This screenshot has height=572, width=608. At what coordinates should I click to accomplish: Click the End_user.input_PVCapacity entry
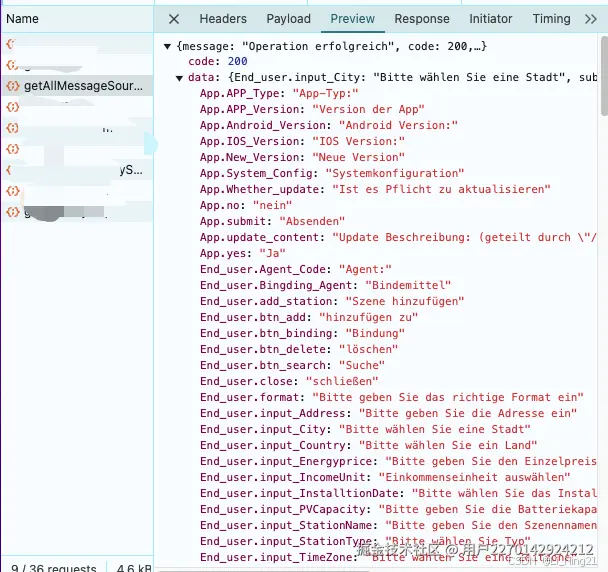tap(398, 509)
